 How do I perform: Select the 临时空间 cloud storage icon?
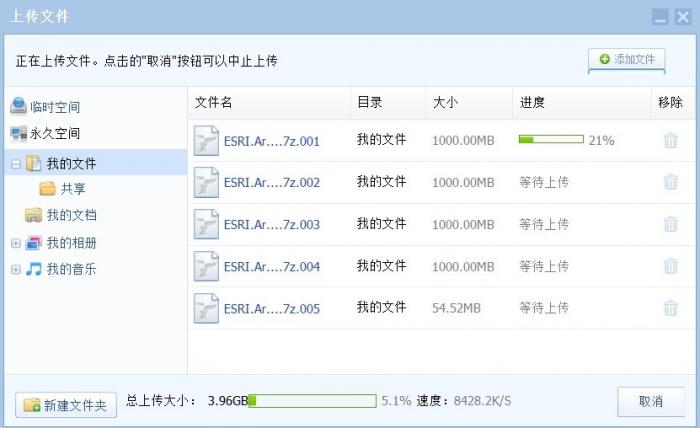pos(19,107)
